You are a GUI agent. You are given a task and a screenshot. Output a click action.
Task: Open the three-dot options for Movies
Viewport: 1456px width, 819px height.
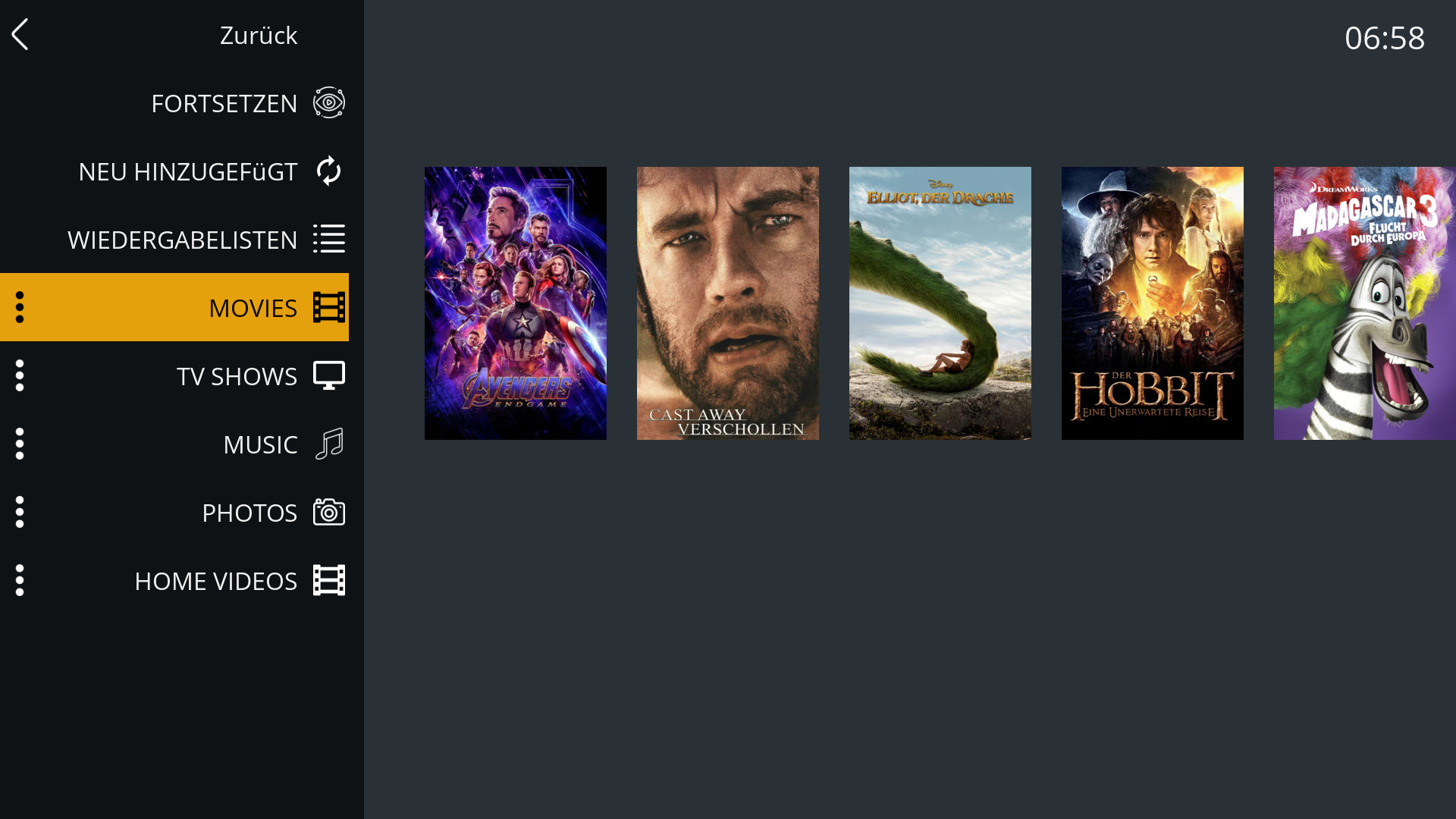click(20, 307)
